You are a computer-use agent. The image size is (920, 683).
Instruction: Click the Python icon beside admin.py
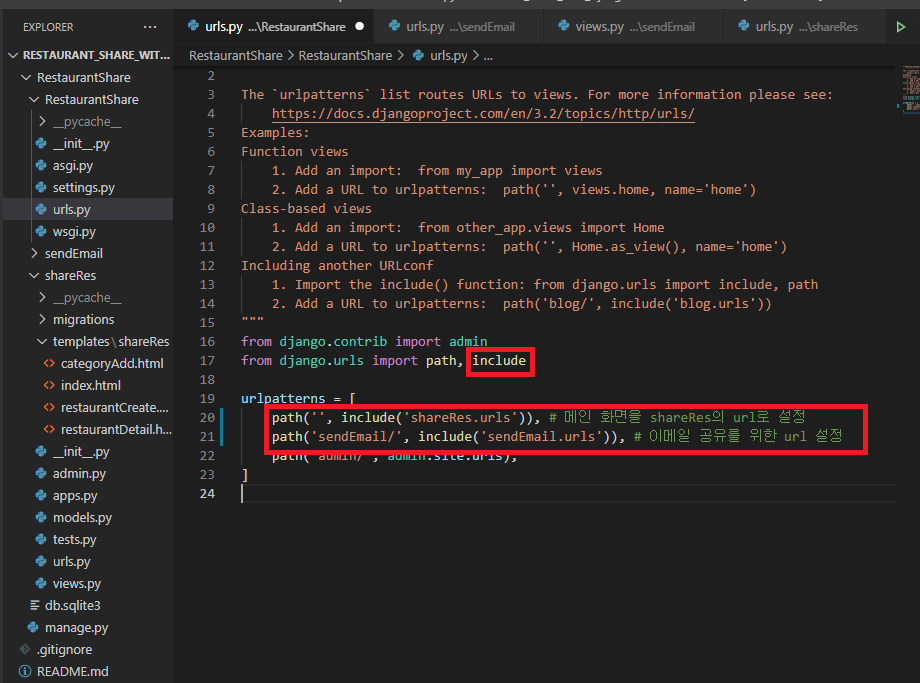pyautogui.click(x=41, y=474)
